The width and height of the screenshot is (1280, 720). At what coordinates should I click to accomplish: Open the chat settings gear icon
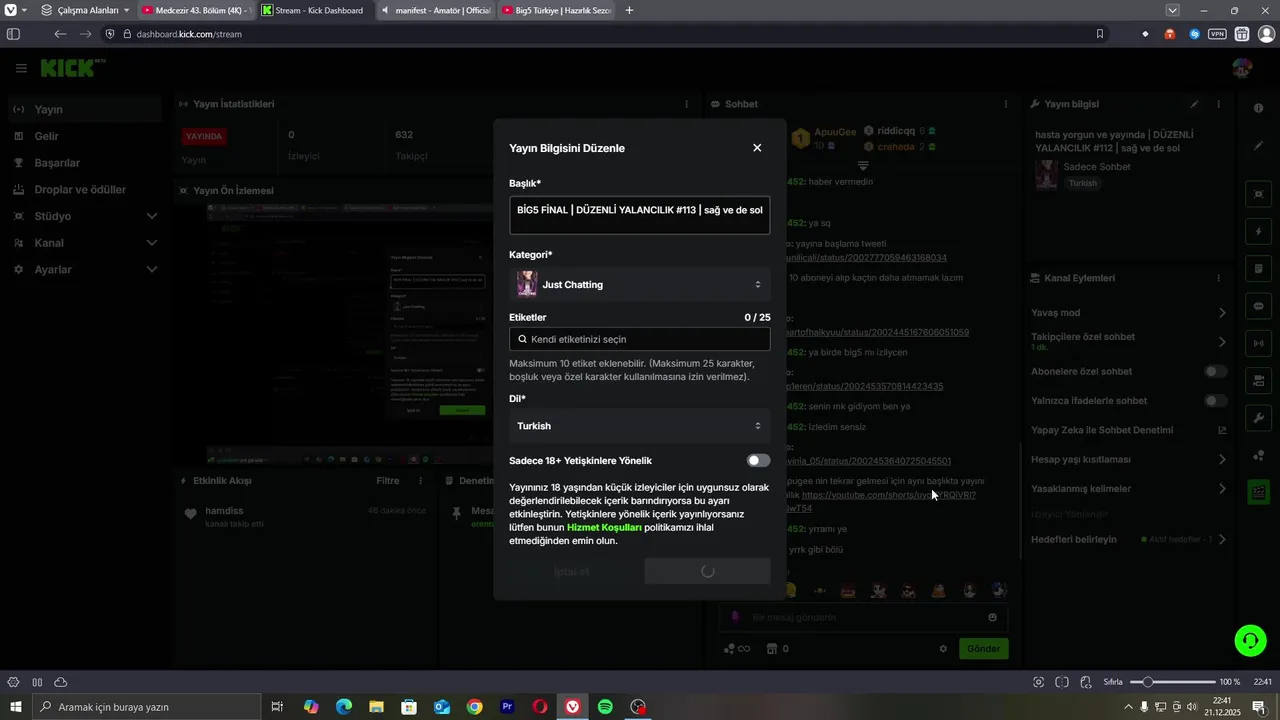(943, 649)
